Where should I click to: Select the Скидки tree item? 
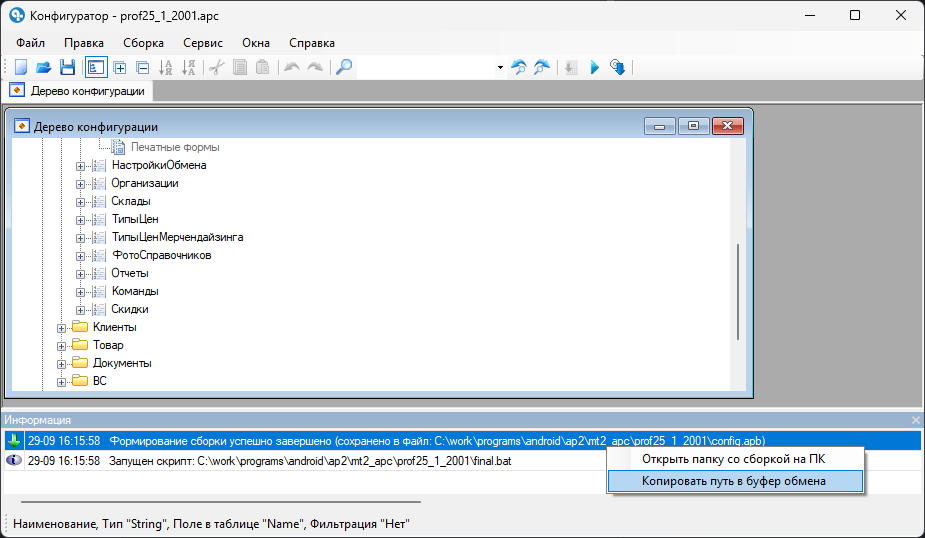130,309
